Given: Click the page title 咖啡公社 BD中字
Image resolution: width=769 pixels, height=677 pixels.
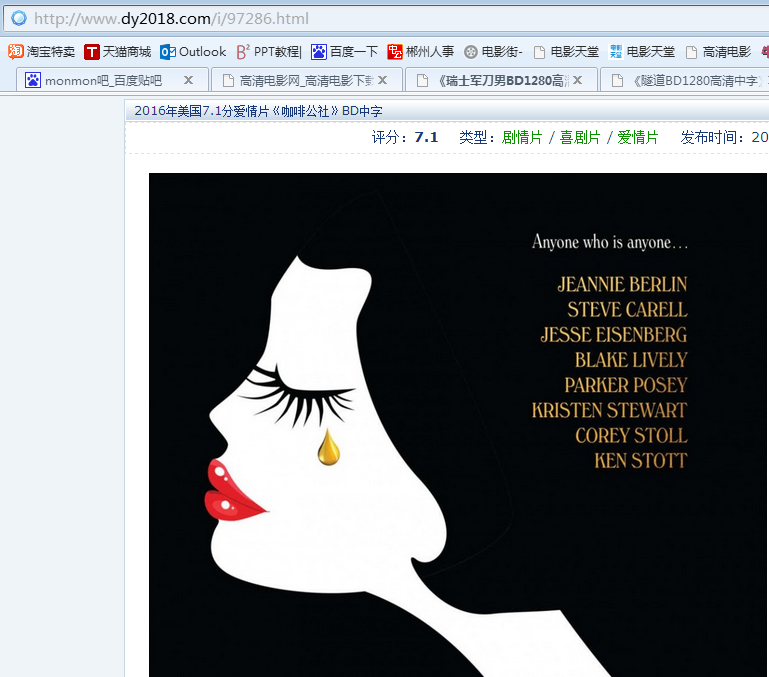Looking at the screenshot, I should 258,111.
